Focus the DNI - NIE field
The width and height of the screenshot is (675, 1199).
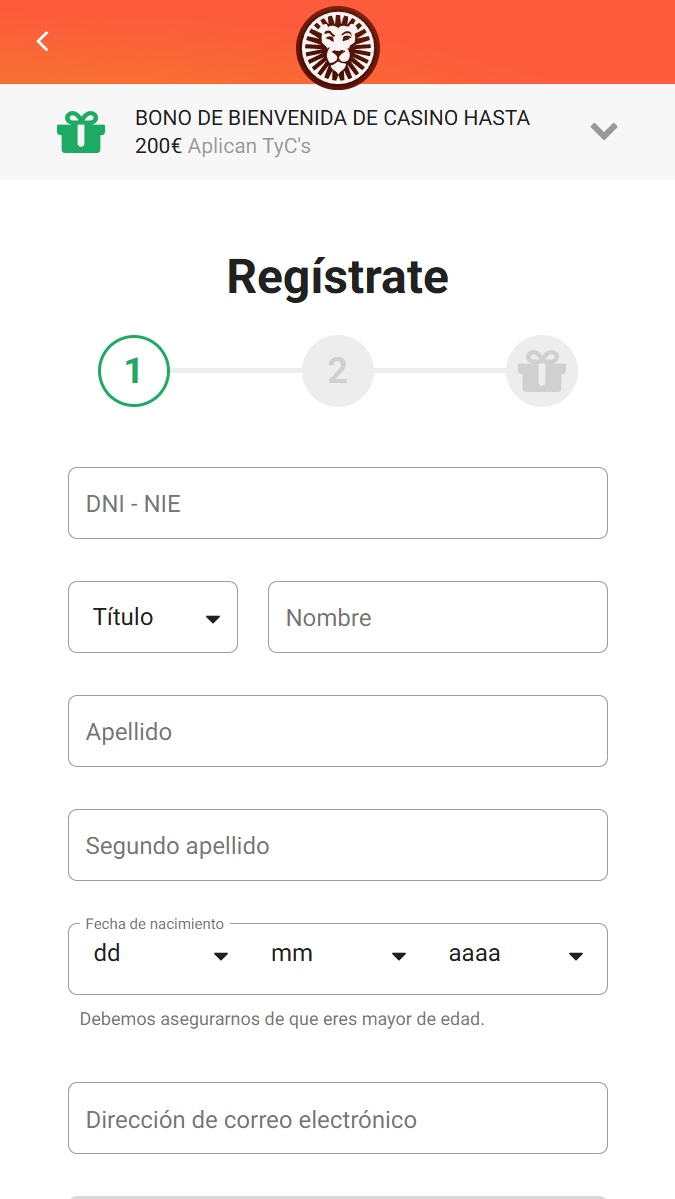point(338,503)
